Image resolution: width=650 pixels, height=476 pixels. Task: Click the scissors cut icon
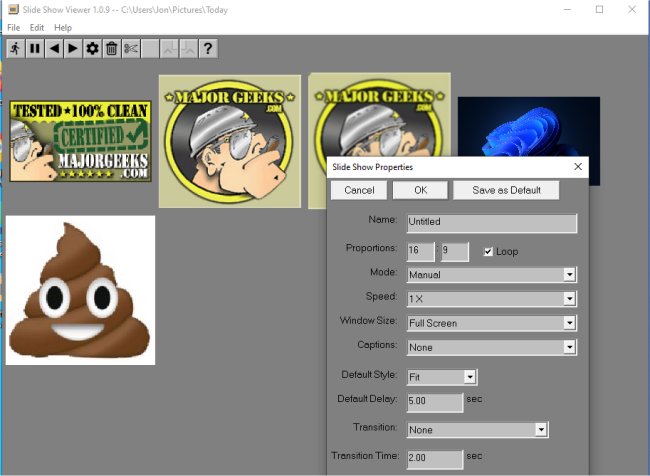click(x=131, y=49)
